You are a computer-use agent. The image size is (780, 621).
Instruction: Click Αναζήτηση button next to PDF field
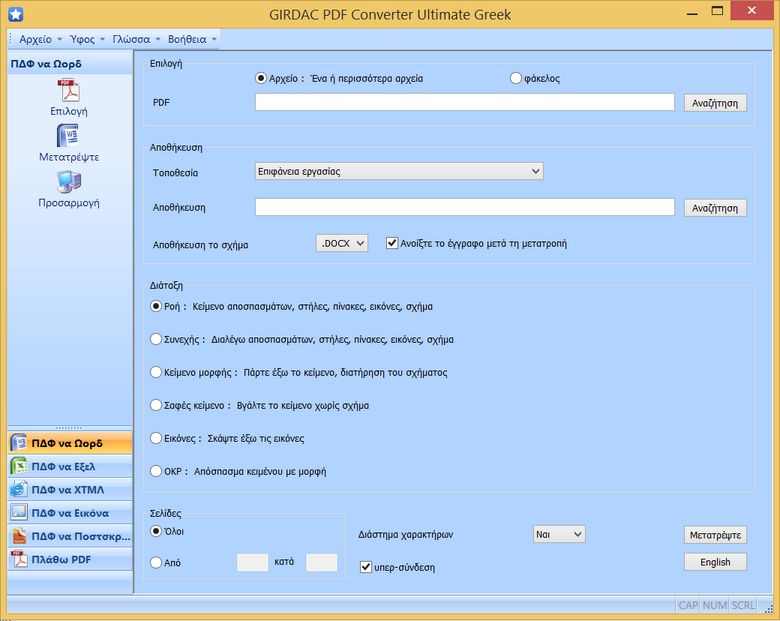point(715,103)
